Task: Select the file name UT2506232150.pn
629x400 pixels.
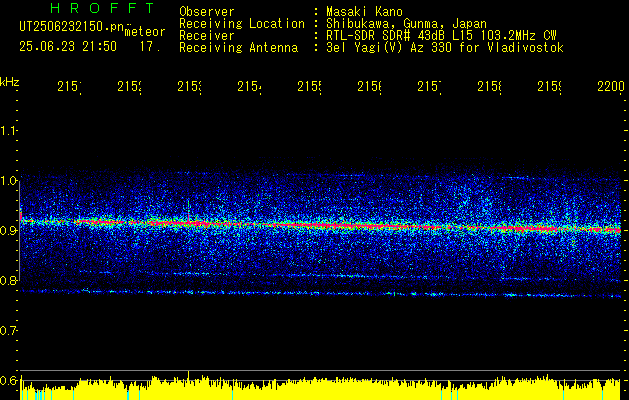Action: (x=72, y=27)
